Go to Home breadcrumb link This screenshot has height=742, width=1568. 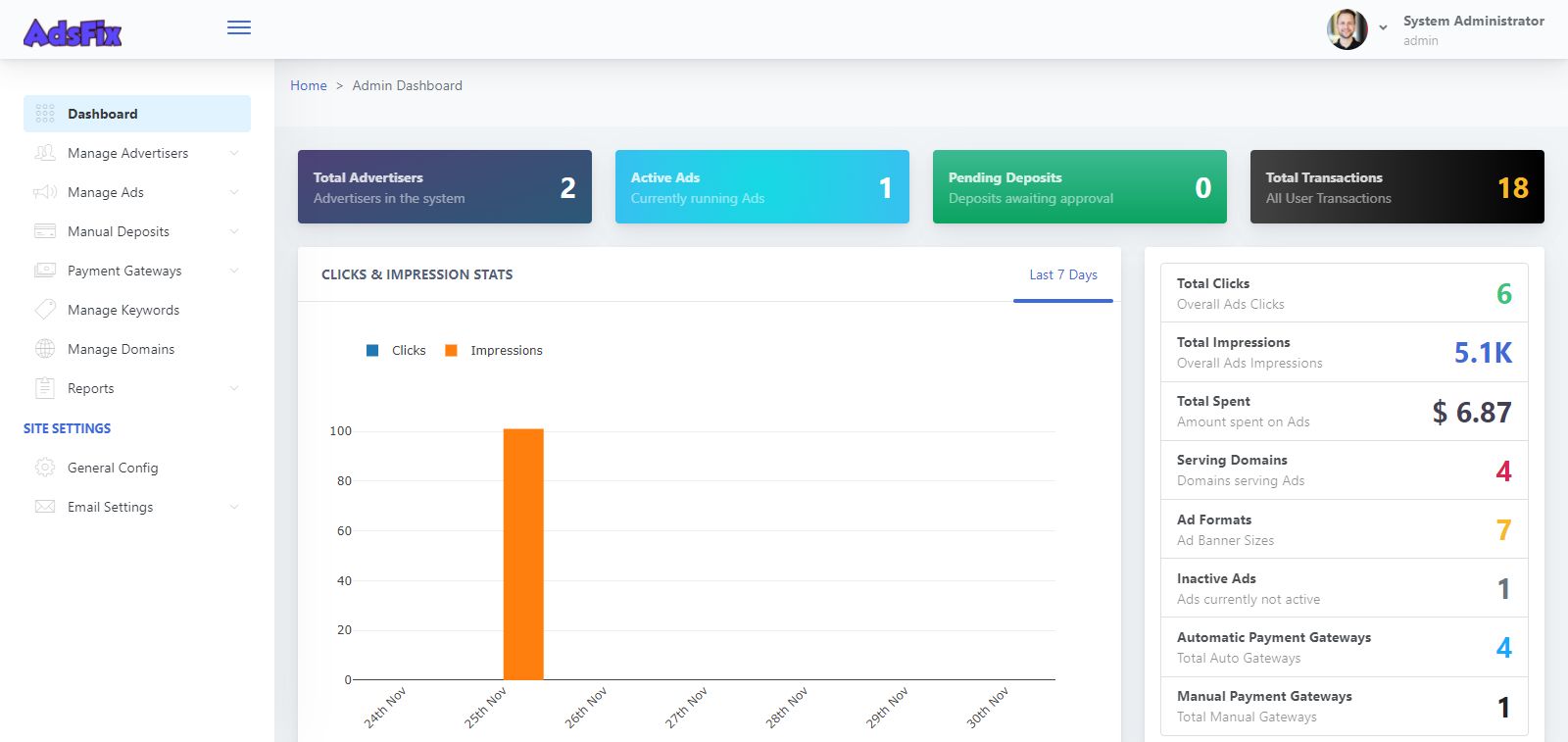coord(308,86)
